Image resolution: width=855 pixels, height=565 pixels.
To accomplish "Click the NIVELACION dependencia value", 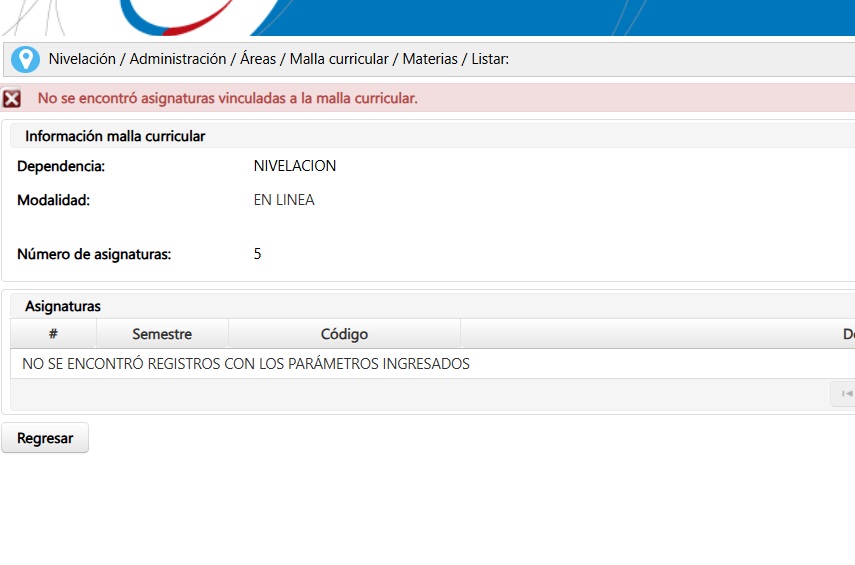I will [295, 166].
